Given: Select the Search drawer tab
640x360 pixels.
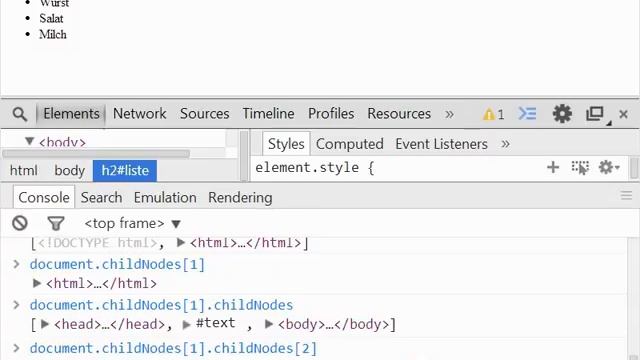Looking at the screenshot, I should tap(101, 198).
